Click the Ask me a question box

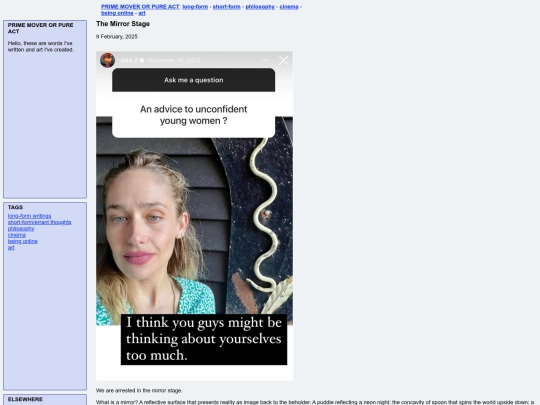pyautogui.click(x=194, y=80)
